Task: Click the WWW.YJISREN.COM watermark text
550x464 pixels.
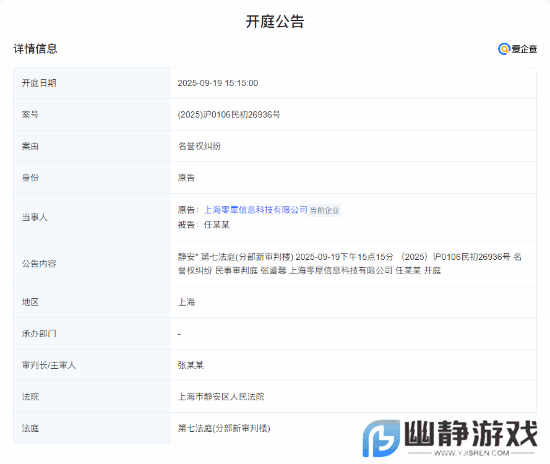Action: [x=471, y=453]
